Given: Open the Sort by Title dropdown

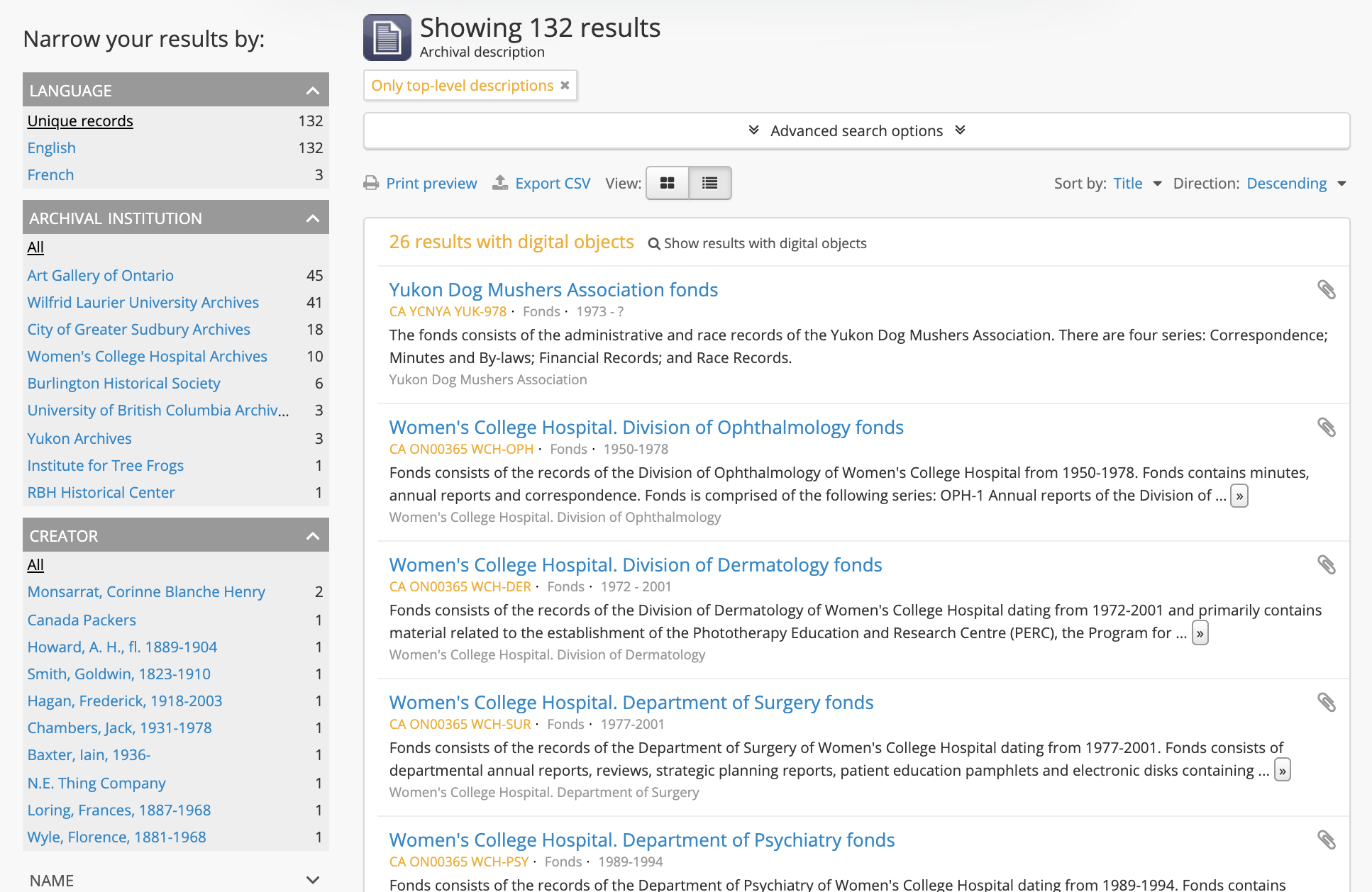Looking at the screenshot, I should 1136,183.
